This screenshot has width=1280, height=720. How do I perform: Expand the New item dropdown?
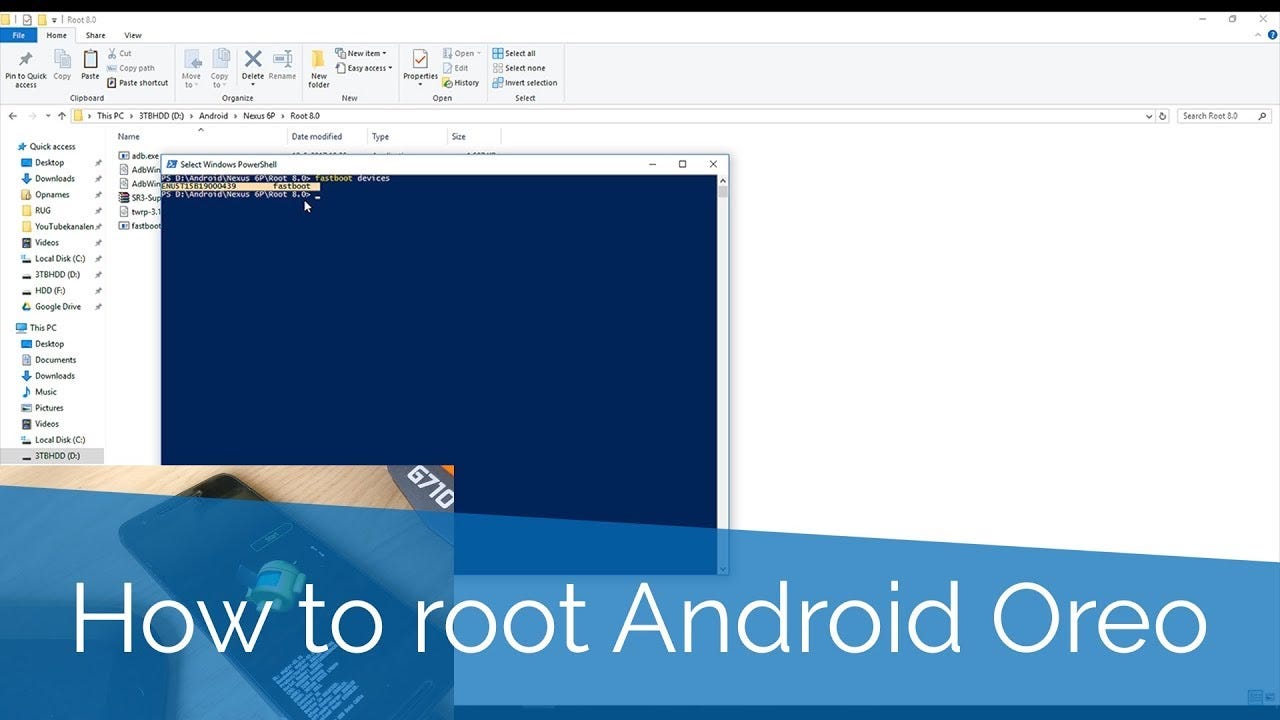[361, 53]
